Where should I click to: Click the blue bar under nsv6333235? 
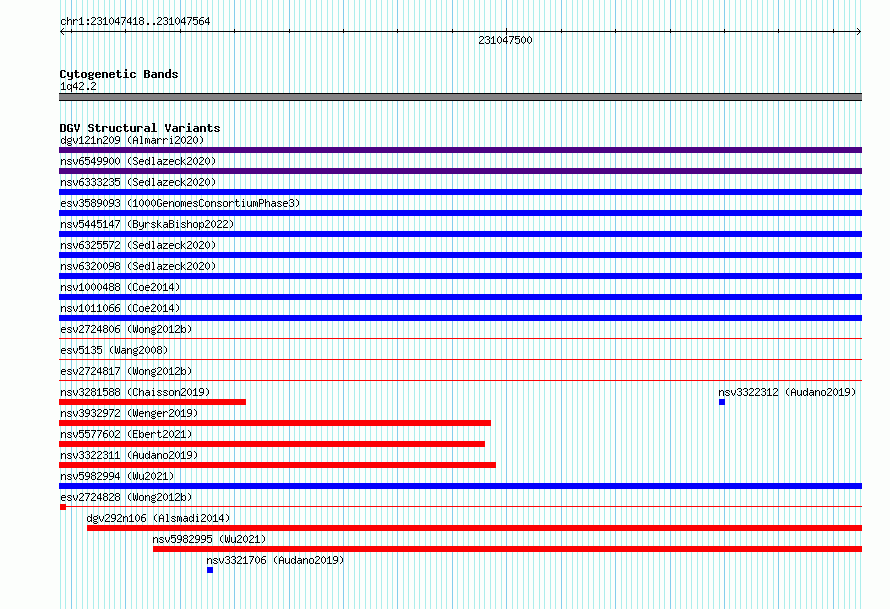coord(460,192)
